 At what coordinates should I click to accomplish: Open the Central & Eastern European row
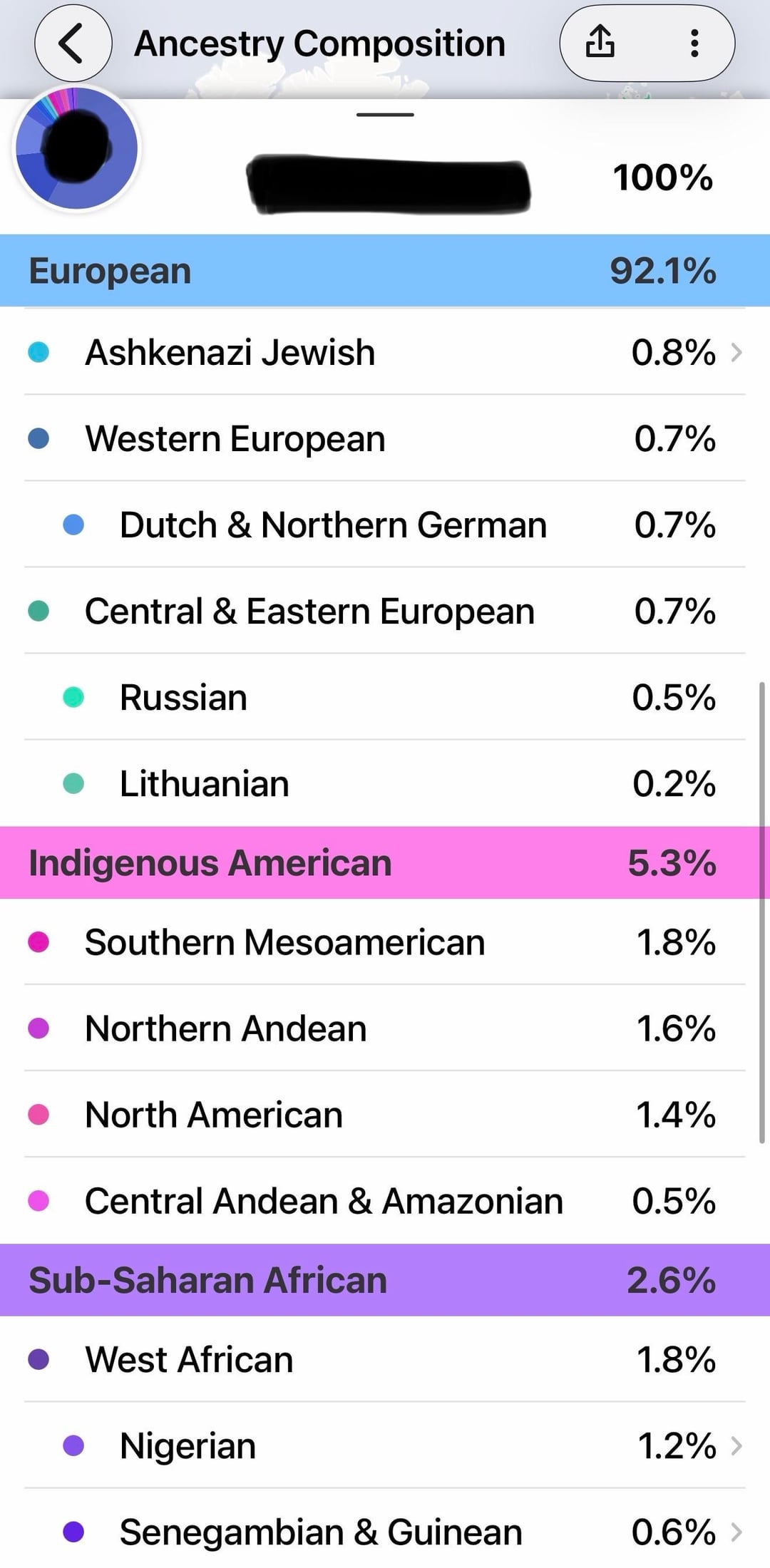point(385,612)
